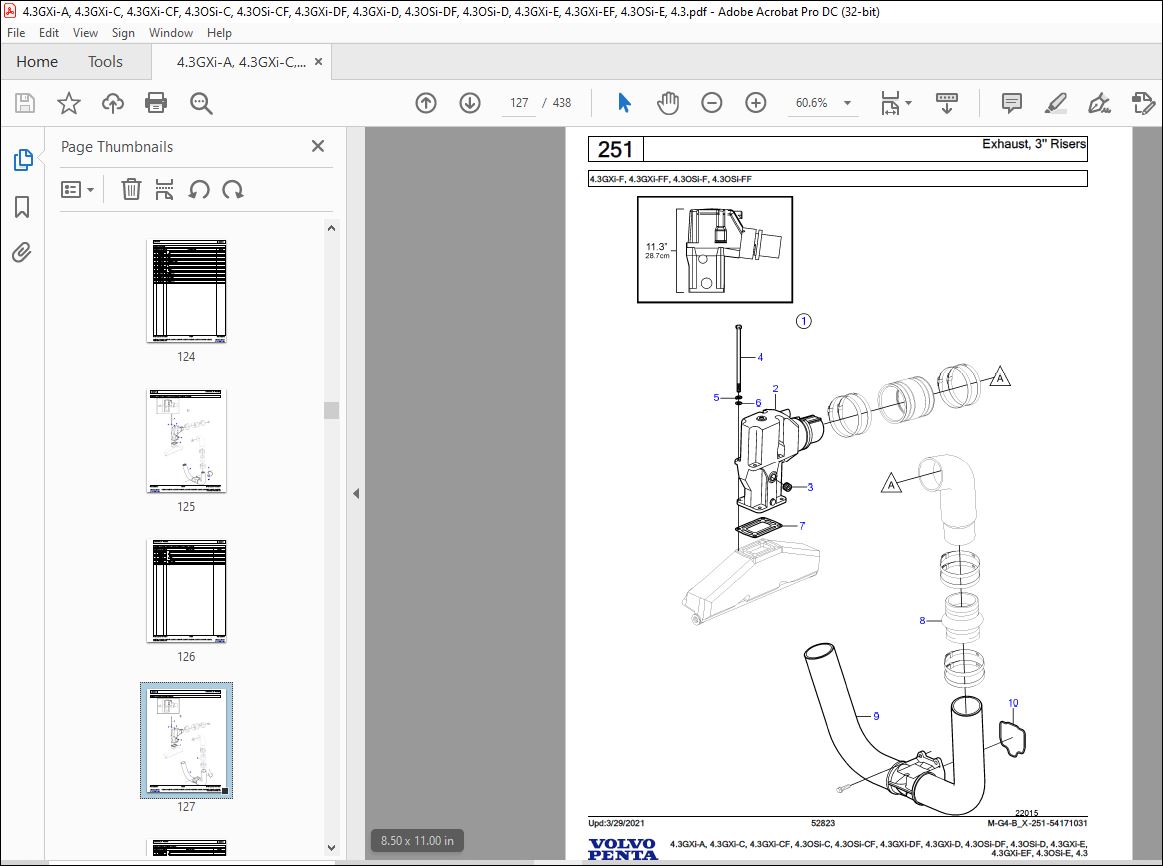Click the thumbnail panel scrollbar handle
The width and height of the screenshot is (1163, 866).
332,410
